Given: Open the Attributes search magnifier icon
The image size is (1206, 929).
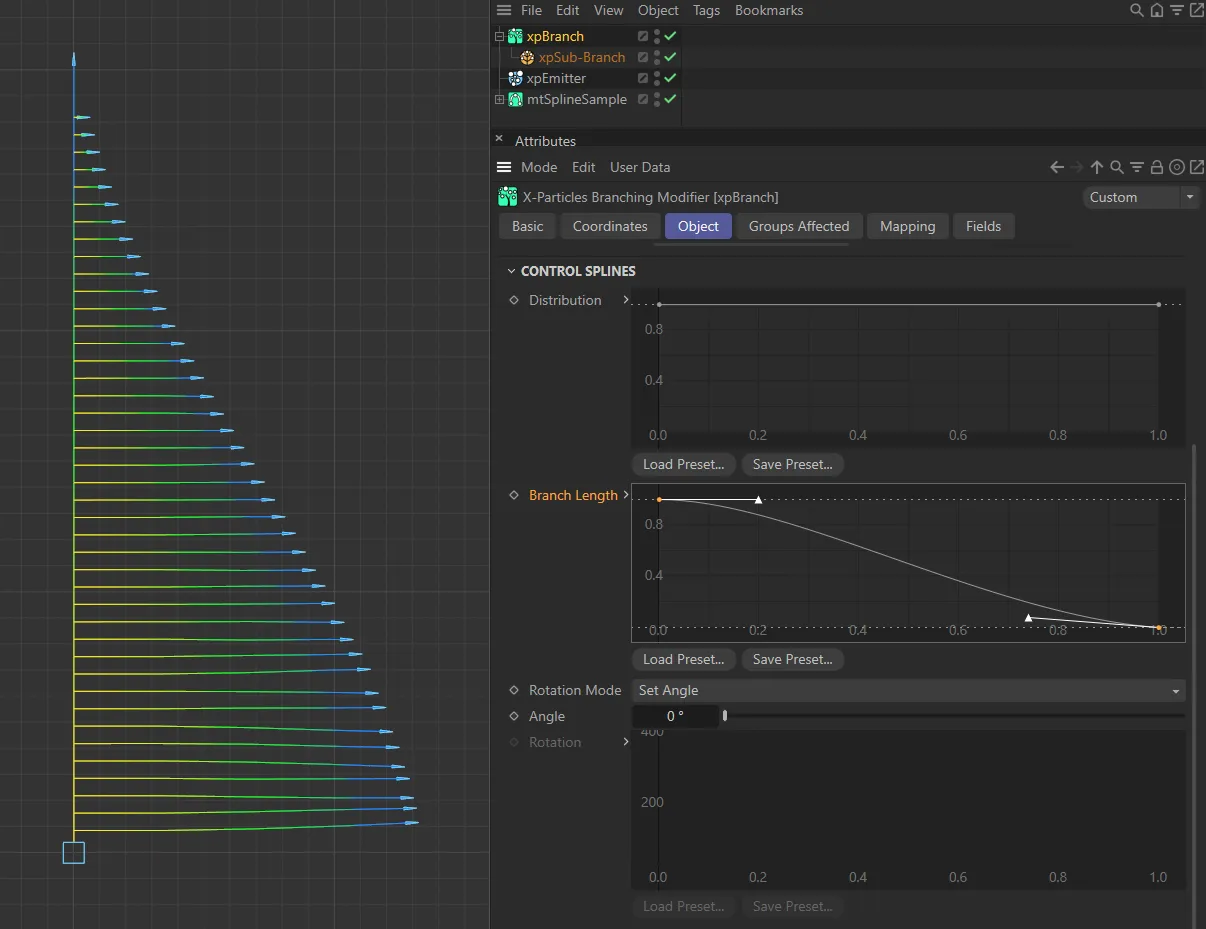Looking at the screenshot, I should pyautogui.click(x=1117, y=167).
